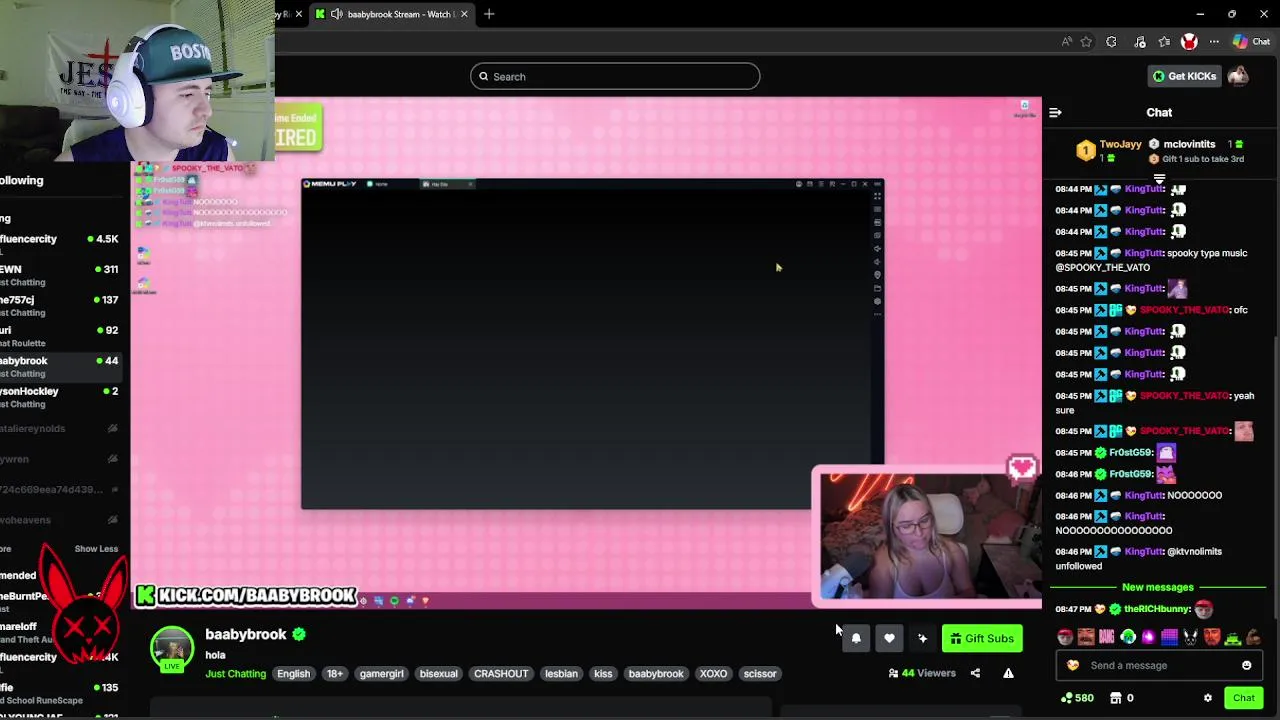The width and height of the screenshot is (1280, 720).
Task: Click the baabybrook live avatar
Action: point(172,648)
